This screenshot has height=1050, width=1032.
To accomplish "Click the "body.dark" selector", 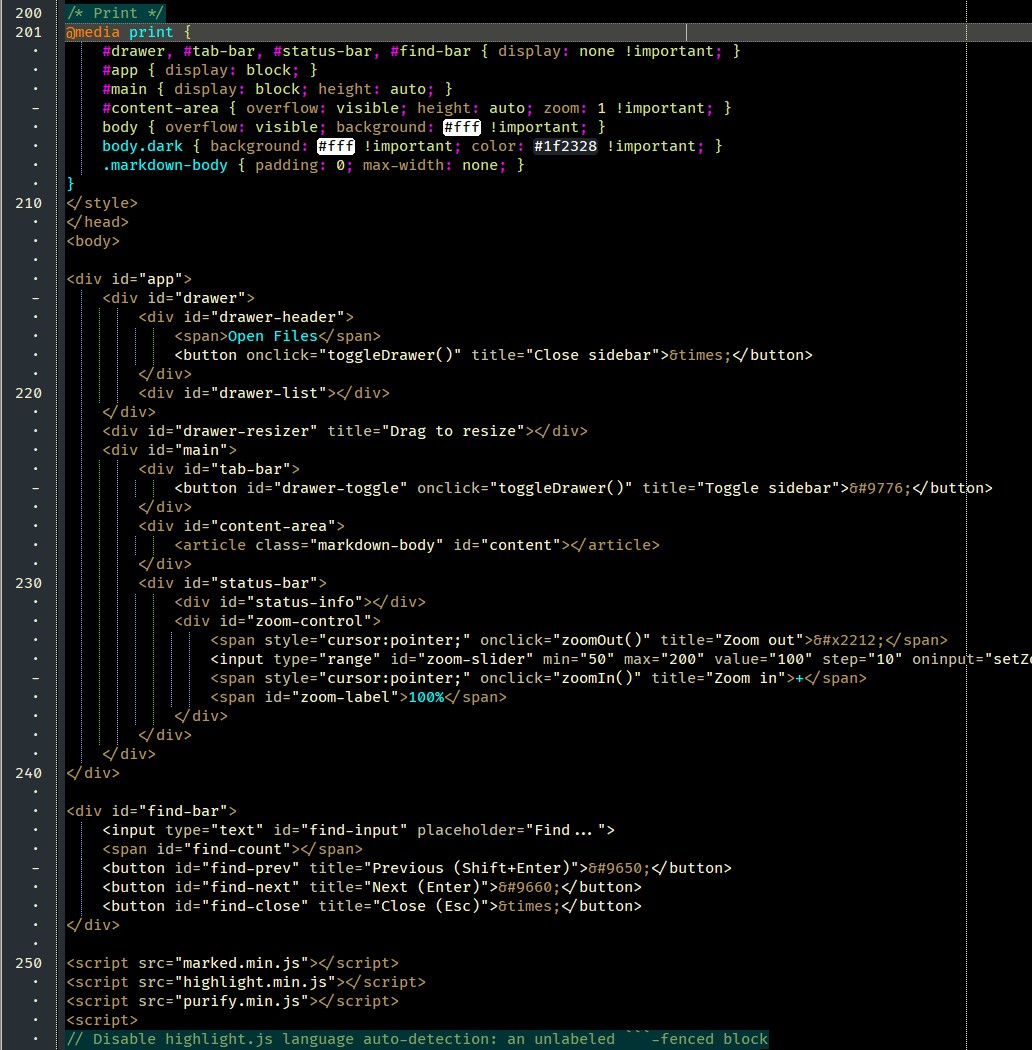I will [142, 146].
